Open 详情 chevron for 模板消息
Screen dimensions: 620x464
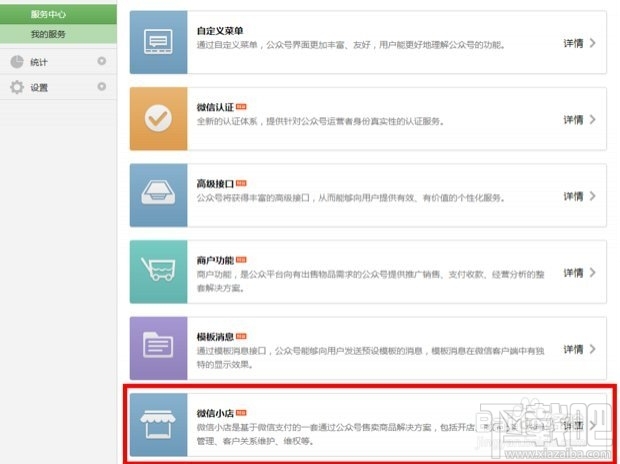[592, 348]
